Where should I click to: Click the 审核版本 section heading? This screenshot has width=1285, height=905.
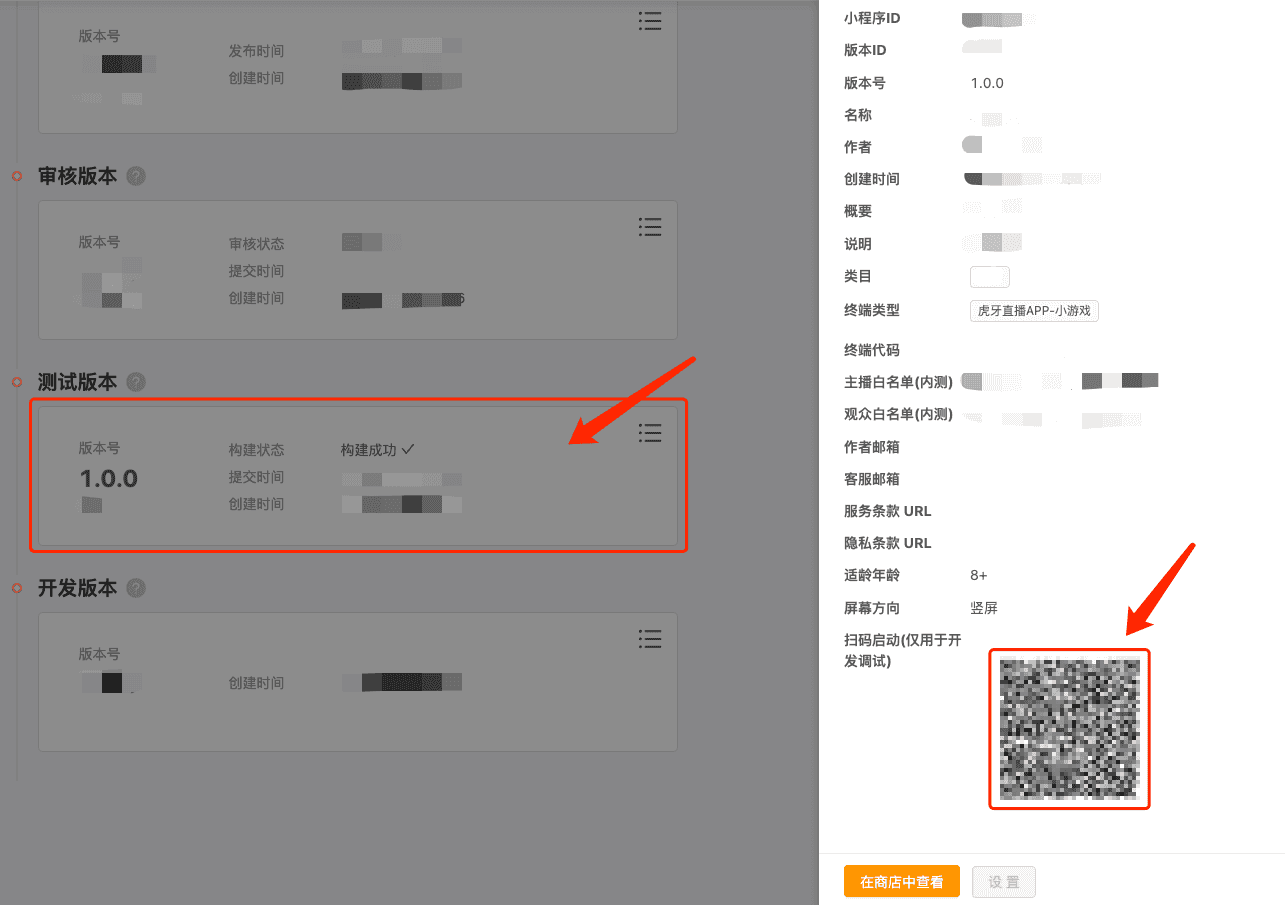point(77,176)
